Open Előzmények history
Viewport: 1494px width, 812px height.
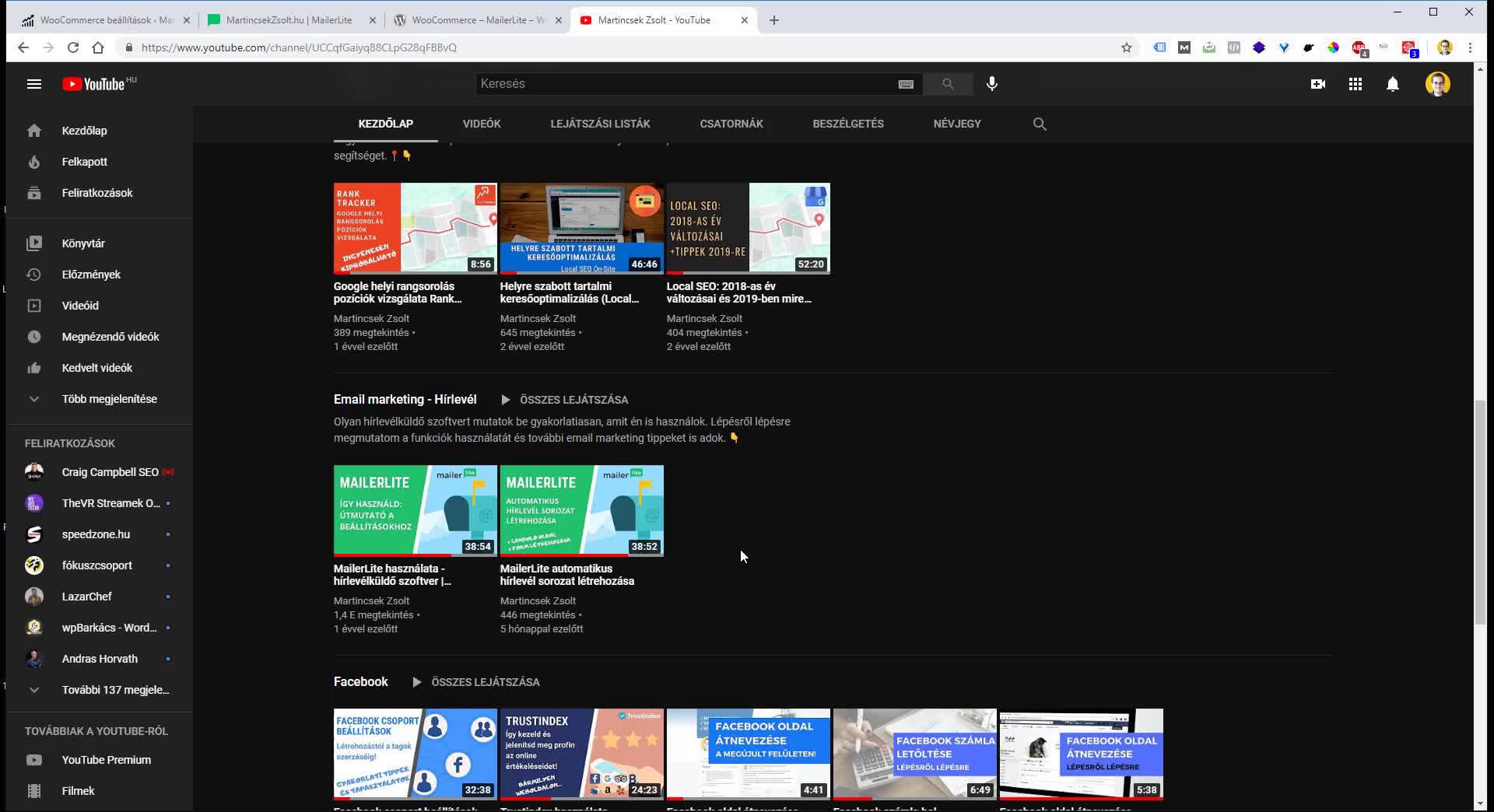(100, 275)
